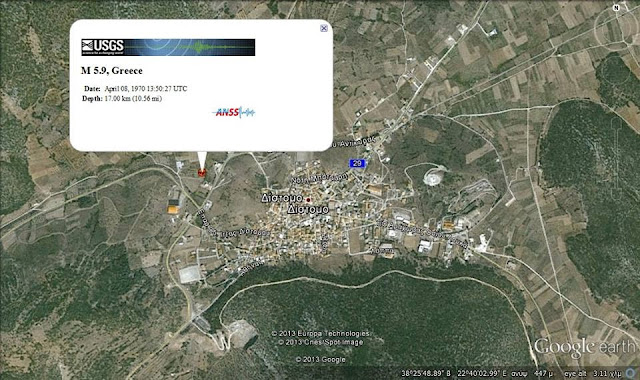Select the date 'April 08, 1970 13:50:27 UTC'

(146, 89)
